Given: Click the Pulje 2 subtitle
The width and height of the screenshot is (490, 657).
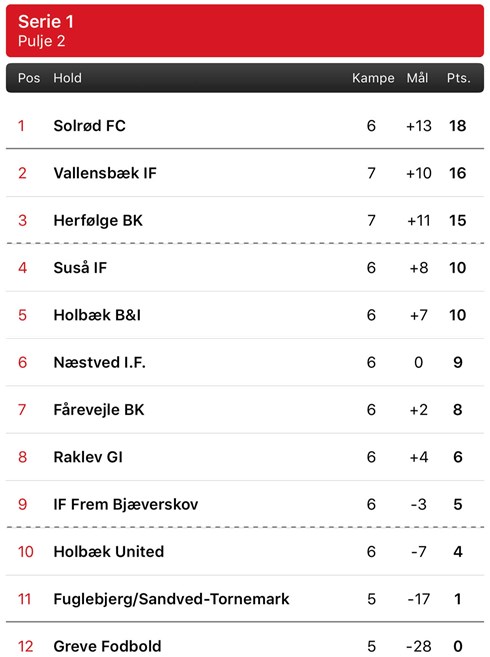Looking at the screenshot, I should point(41,41).
